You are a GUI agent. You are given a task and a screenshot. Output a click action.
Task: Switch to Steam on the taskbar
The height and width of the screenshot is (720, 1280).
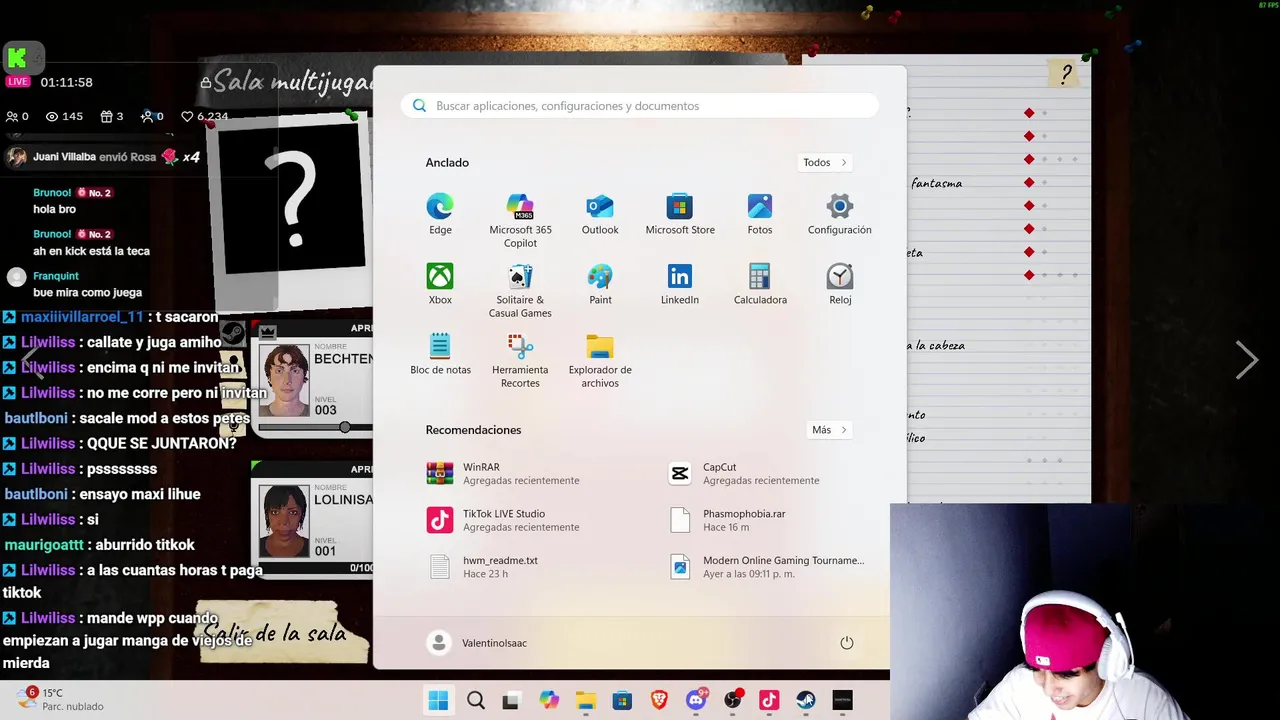point(806,700)
